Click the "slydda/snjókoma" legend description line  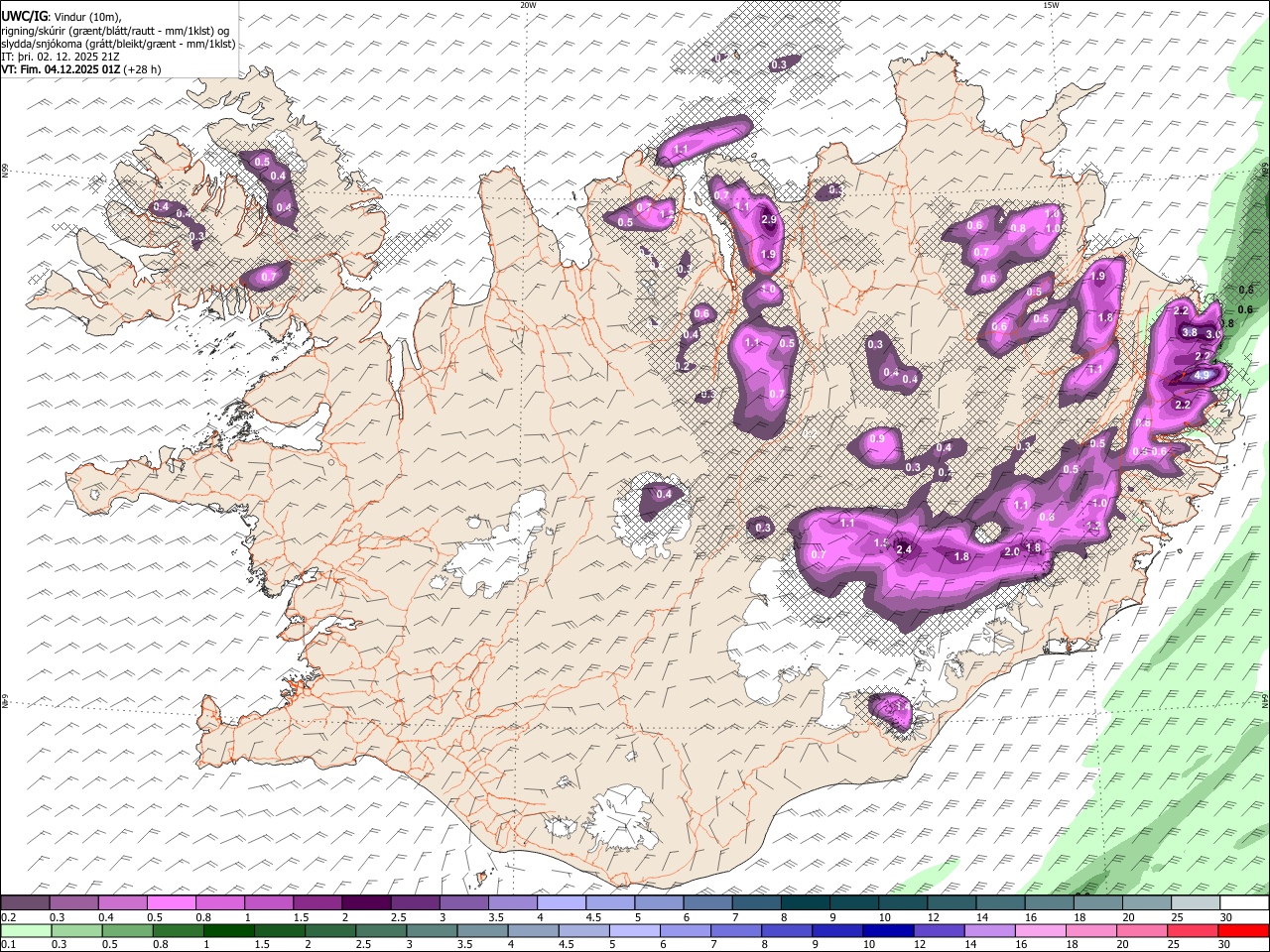[119, 44]
